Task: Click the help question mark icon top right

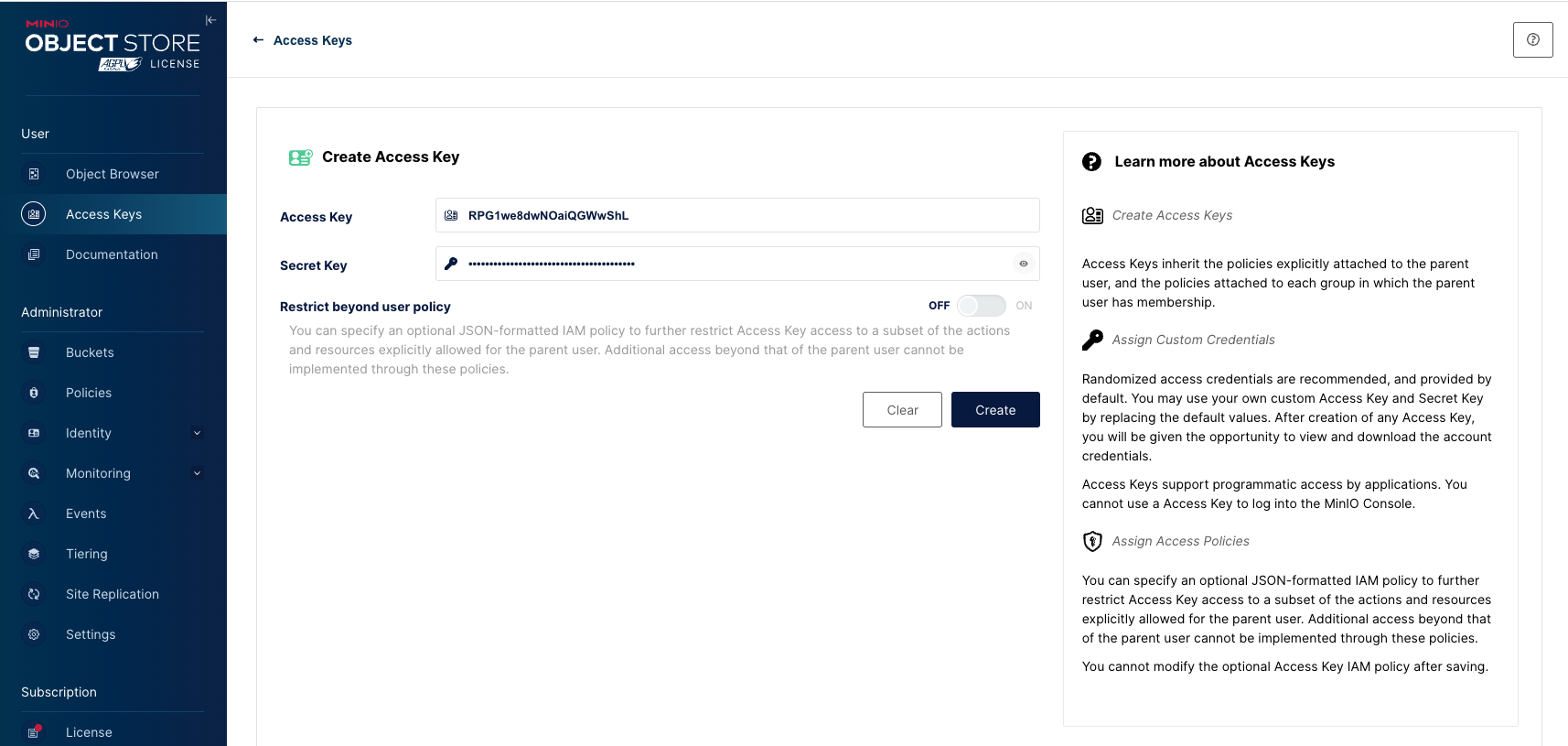Action: 1532,39
